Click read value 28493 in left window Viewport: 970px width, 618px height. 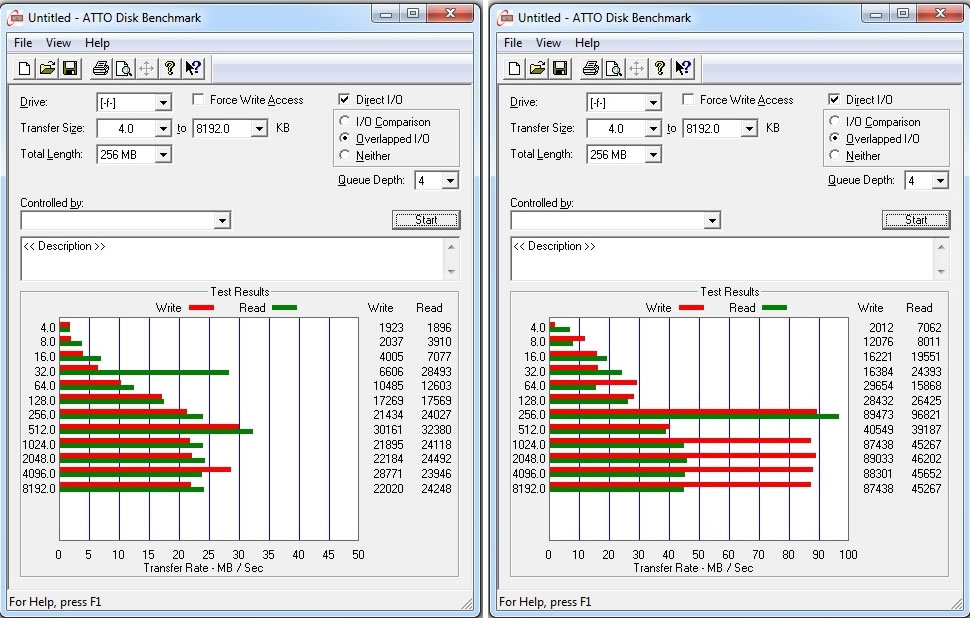click(x=436, y=372)
